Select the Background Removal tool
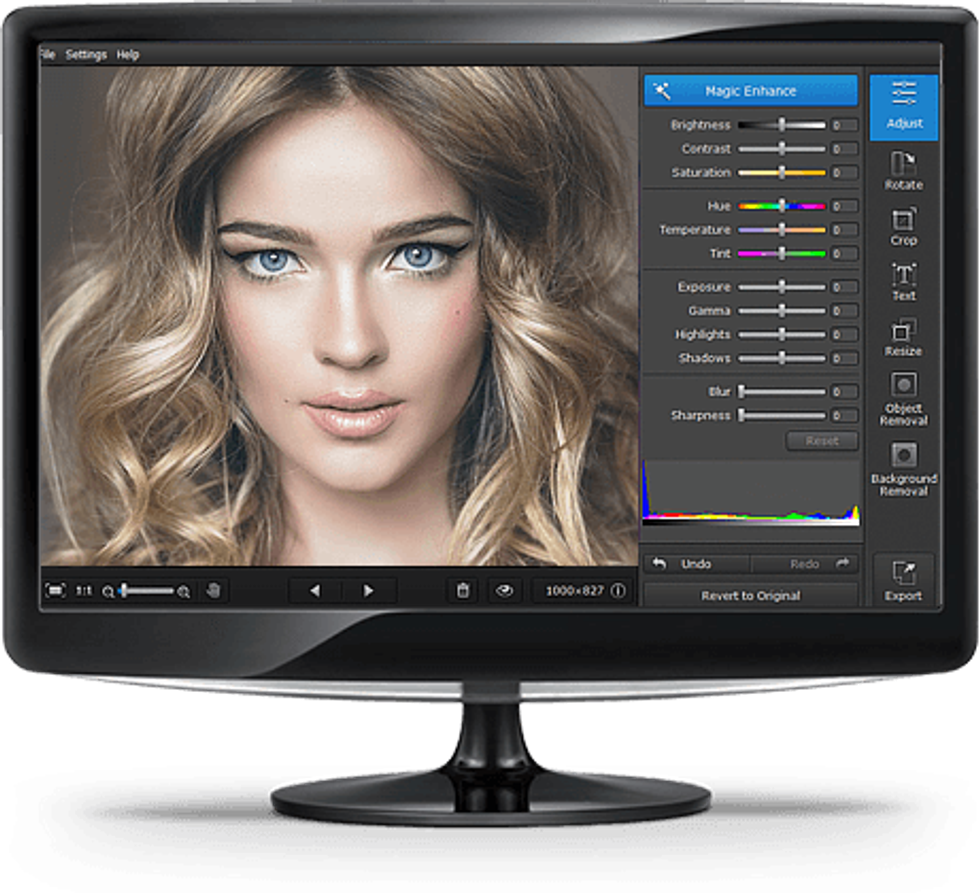The image size is (980, 893). (903, 468)
